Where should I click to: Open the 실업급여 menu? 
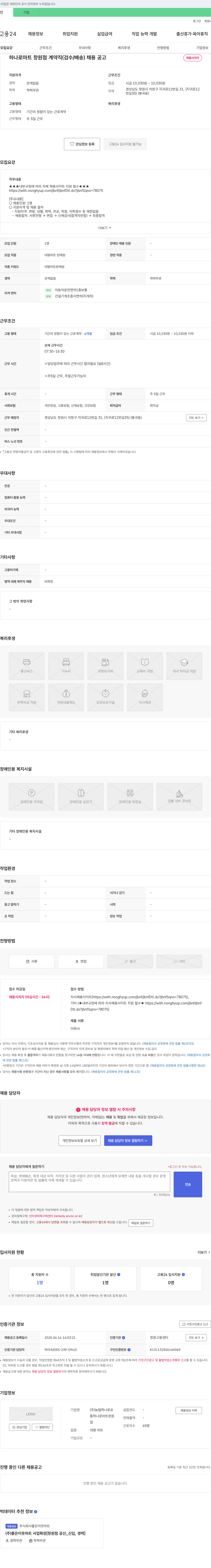105,34
